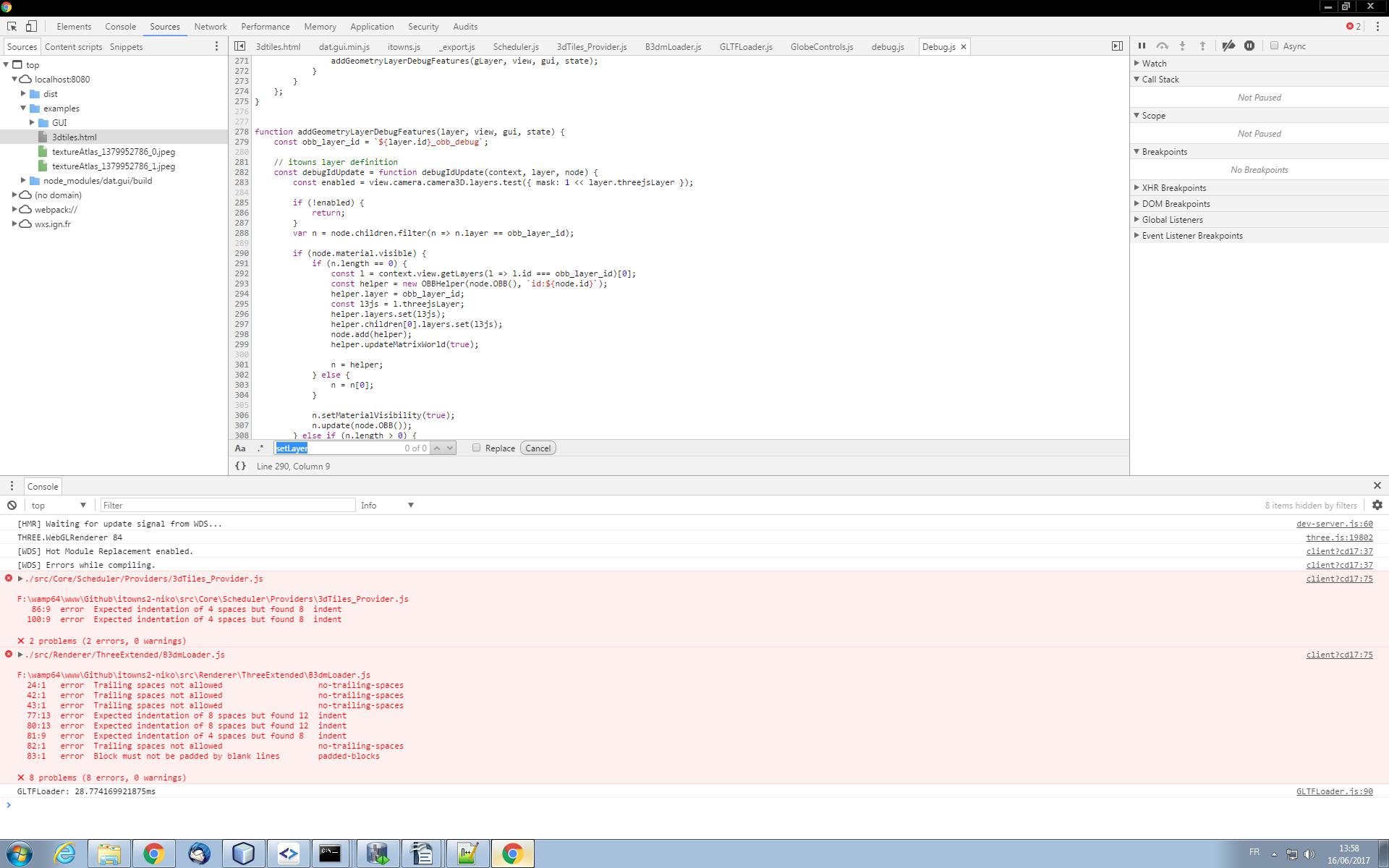Click inside the console Filter field

point(227,505)
